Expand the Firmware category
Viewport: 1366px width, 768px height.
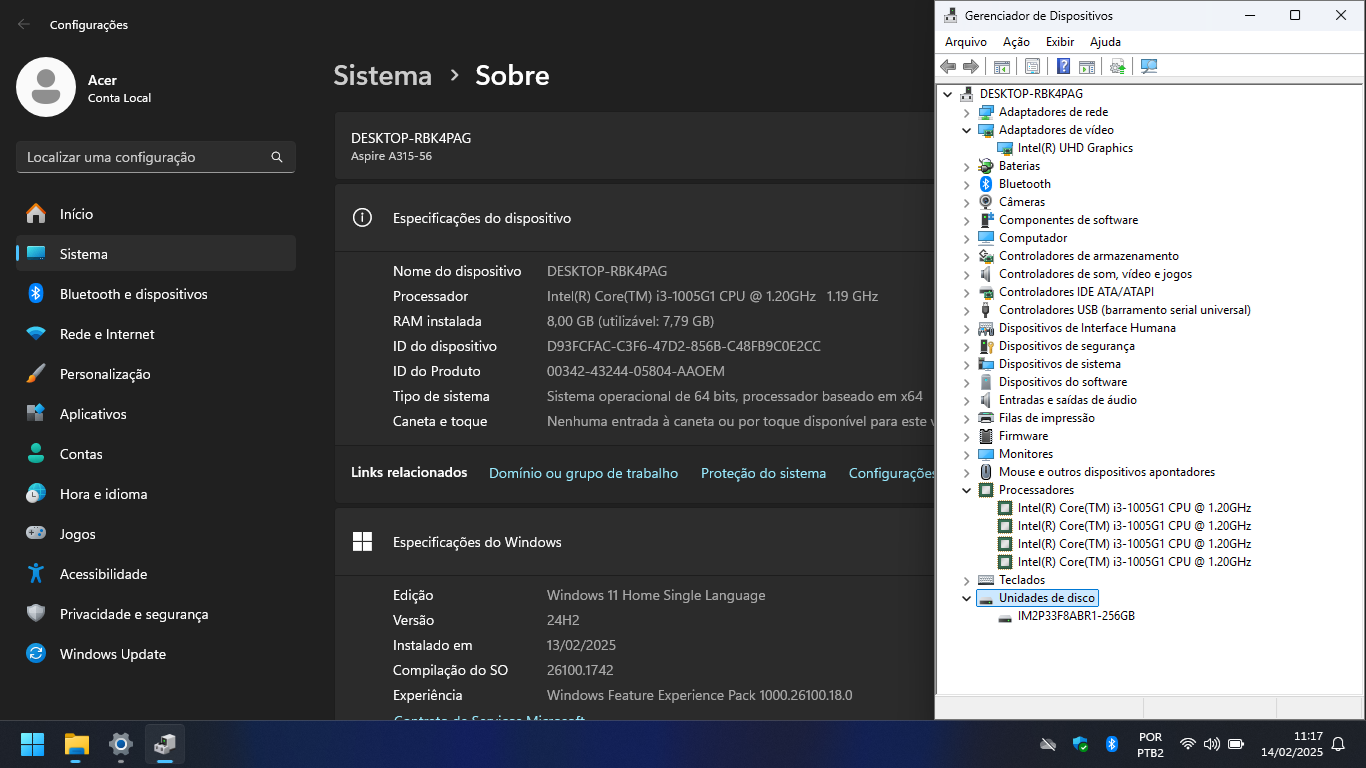coord(967,436)
